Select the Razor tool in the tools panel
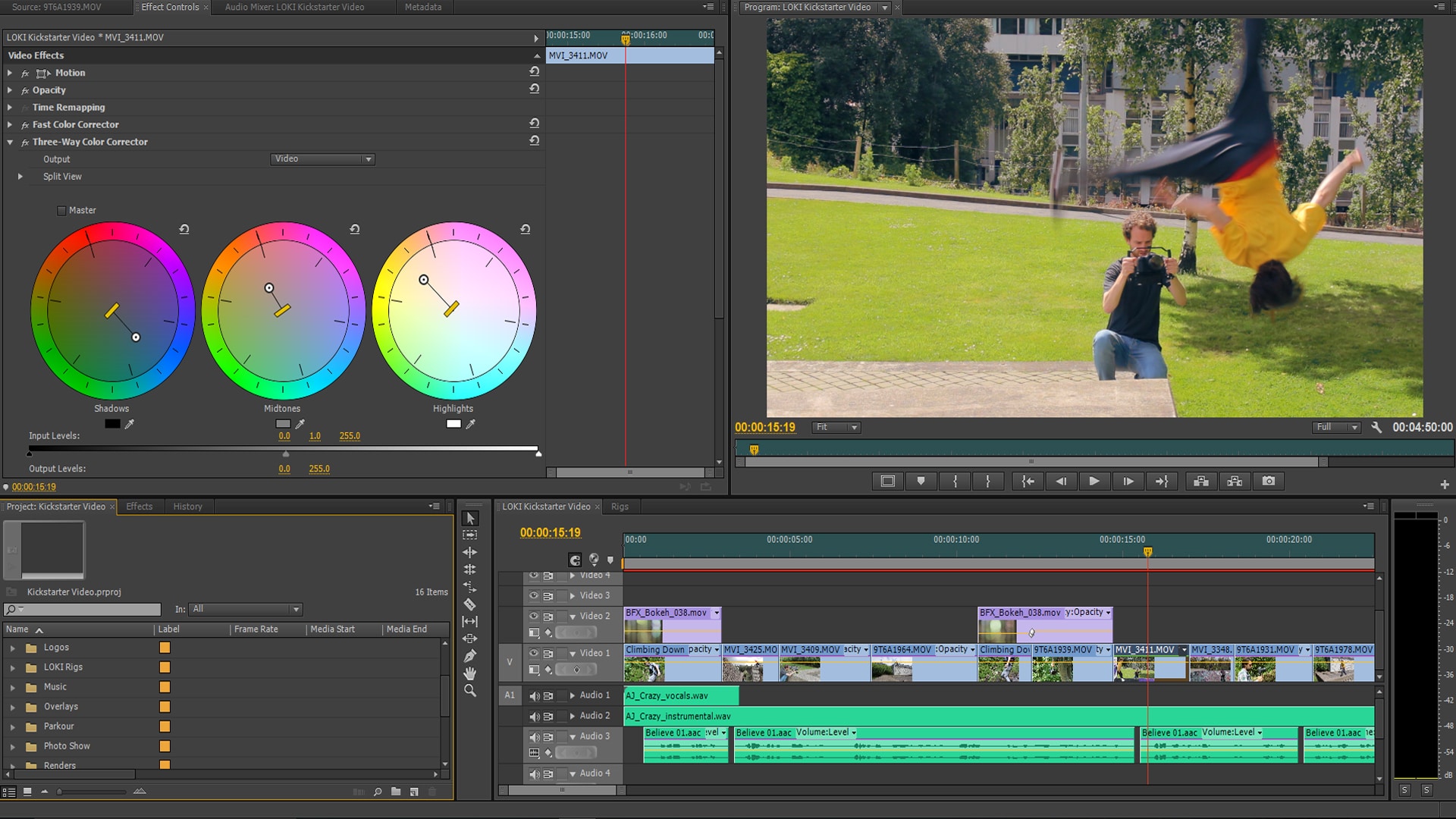Image resolution: width=1456 pixels, height=819 pixels. tap(469, 604)
